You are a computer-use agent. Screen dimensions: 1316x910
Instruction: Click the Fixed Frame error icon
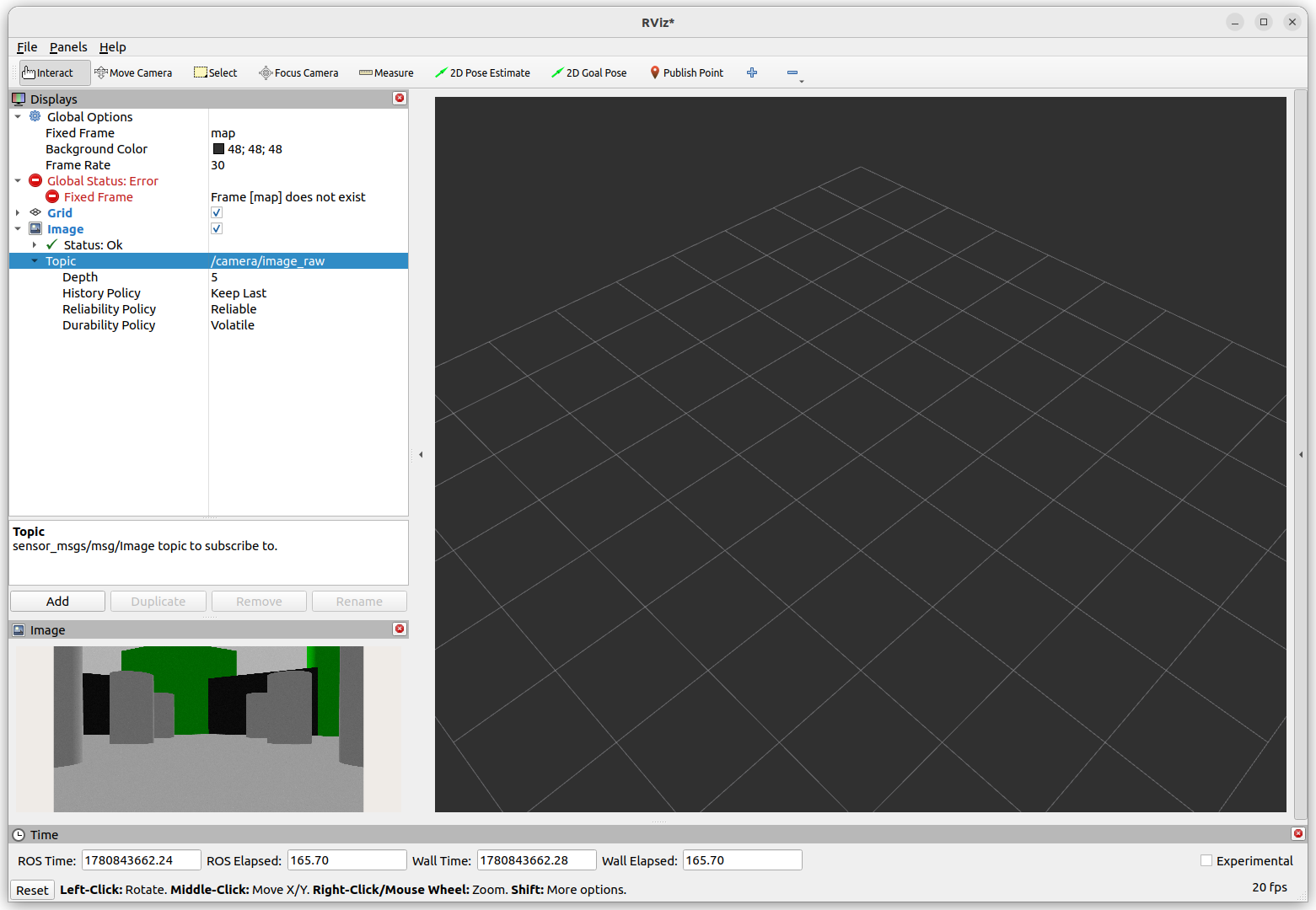pos(52,196)
